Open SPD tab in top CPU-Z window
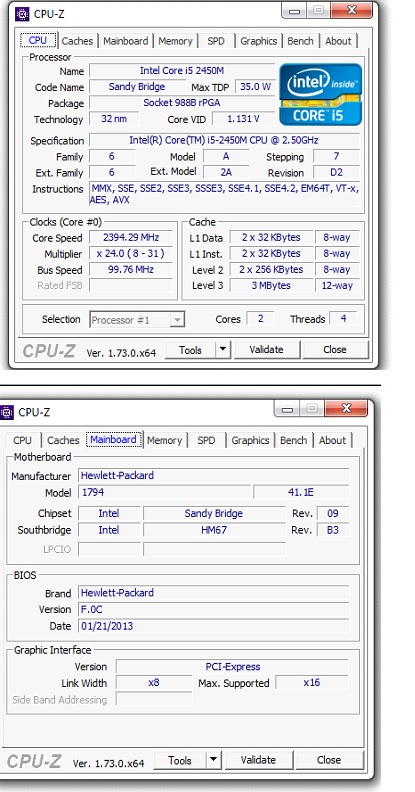 click(216, 41)
